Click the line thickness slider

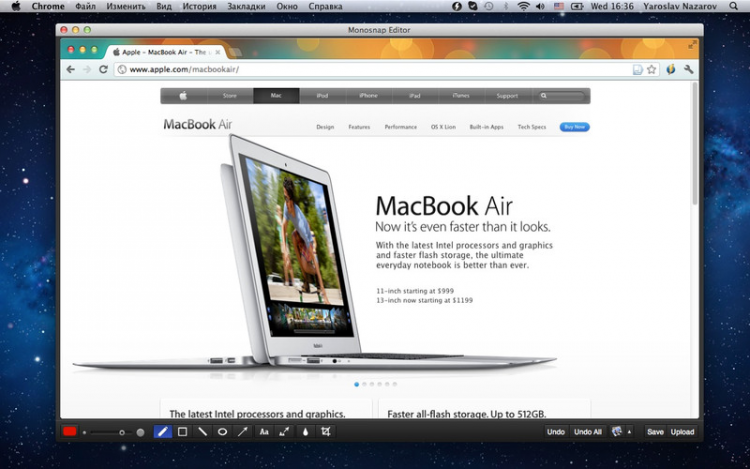(x=112, y=432)
